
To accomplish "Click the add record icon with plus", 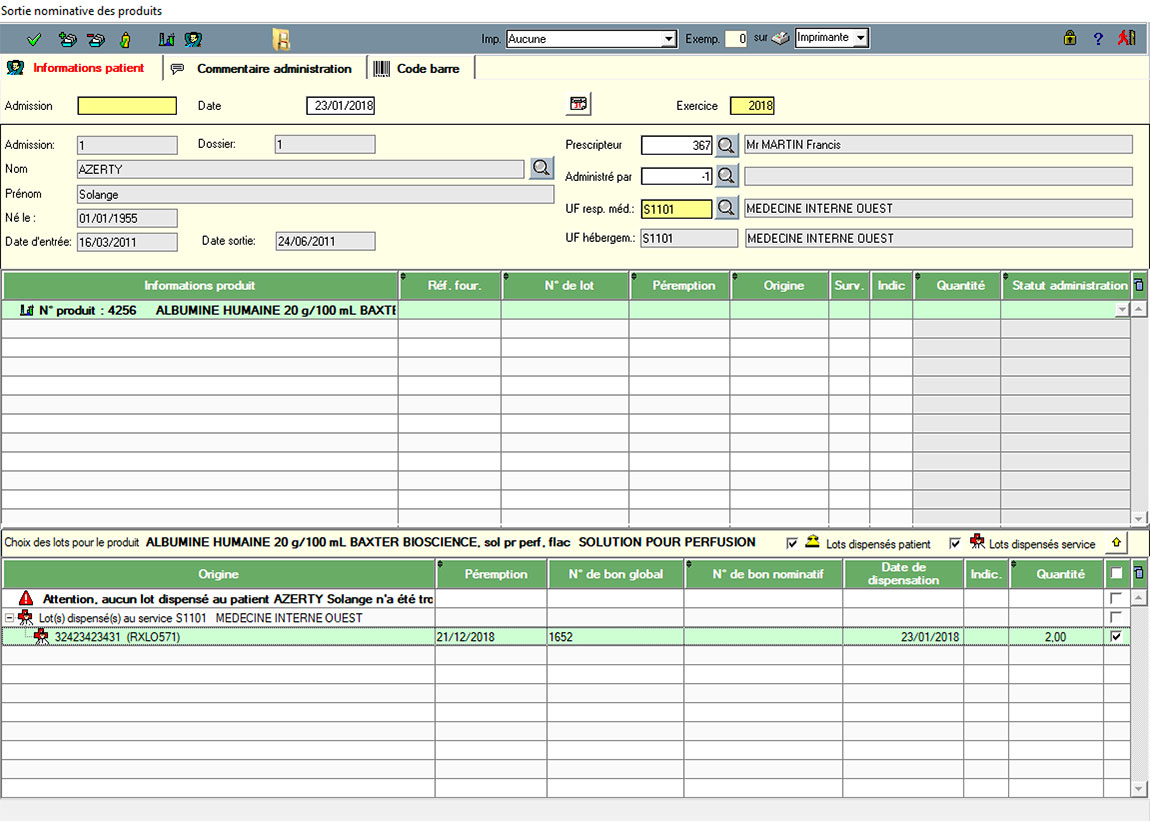I will pyautogui.click(x=67, y=39).
